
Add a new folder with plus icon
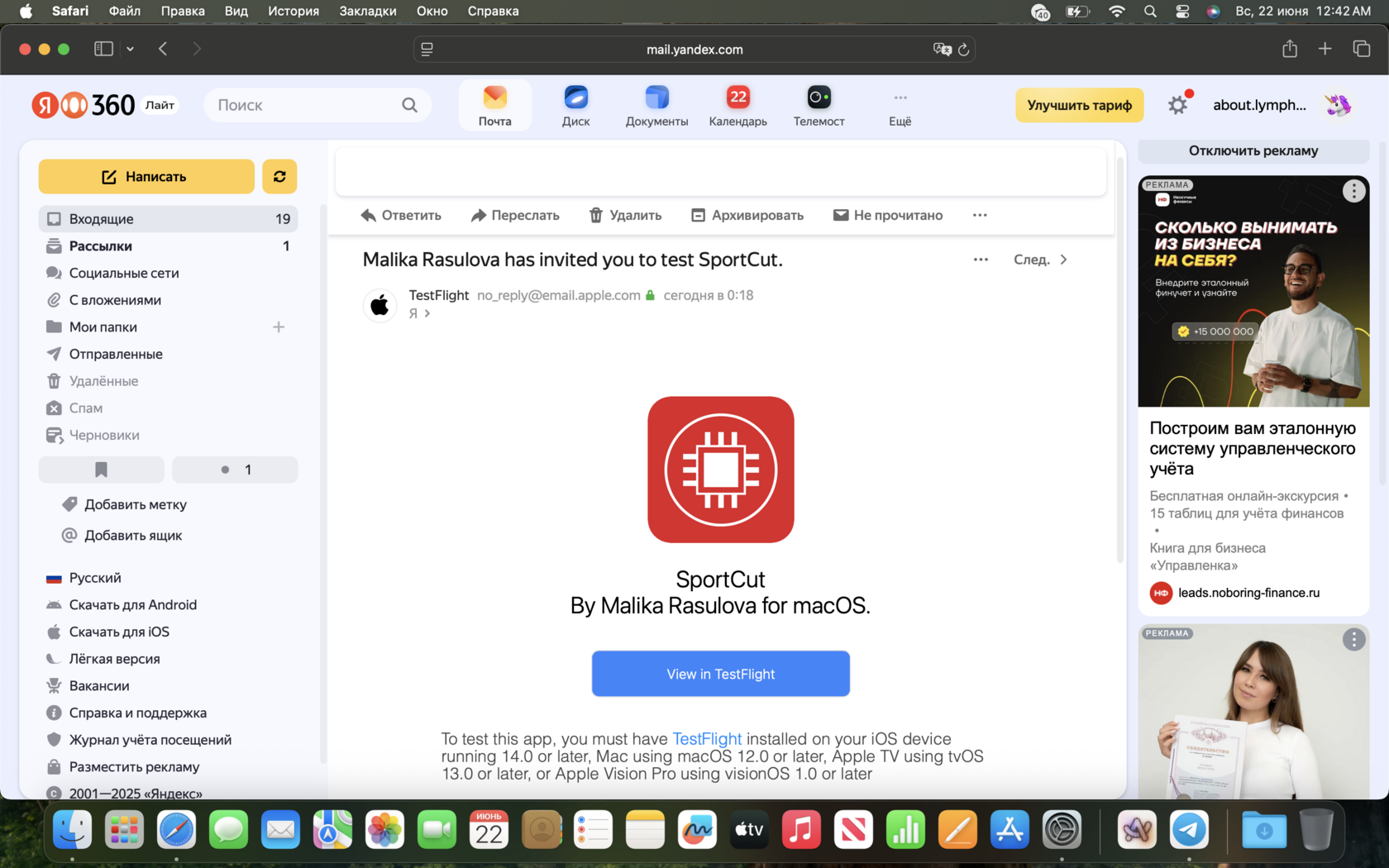pos(279,327)
